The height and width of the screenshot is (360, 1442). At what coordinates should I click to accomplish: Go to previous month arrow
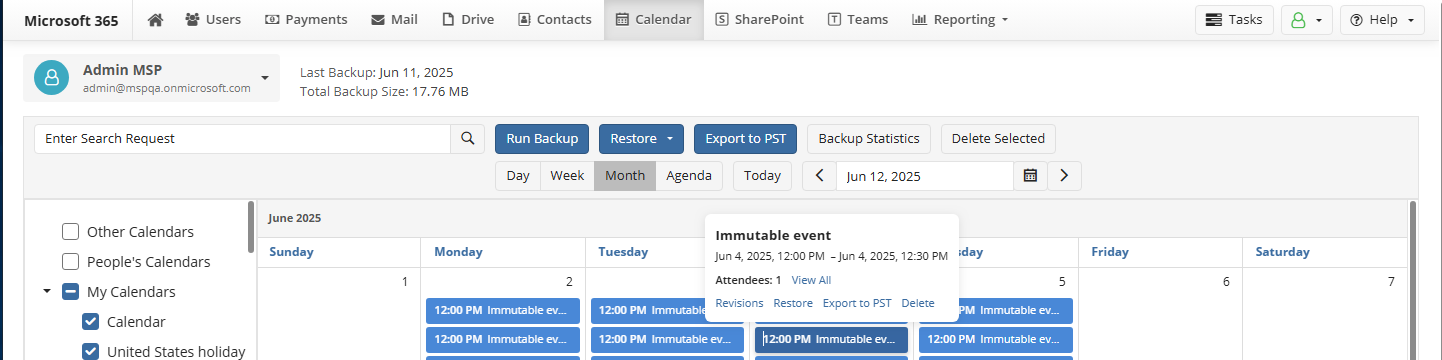820,176
